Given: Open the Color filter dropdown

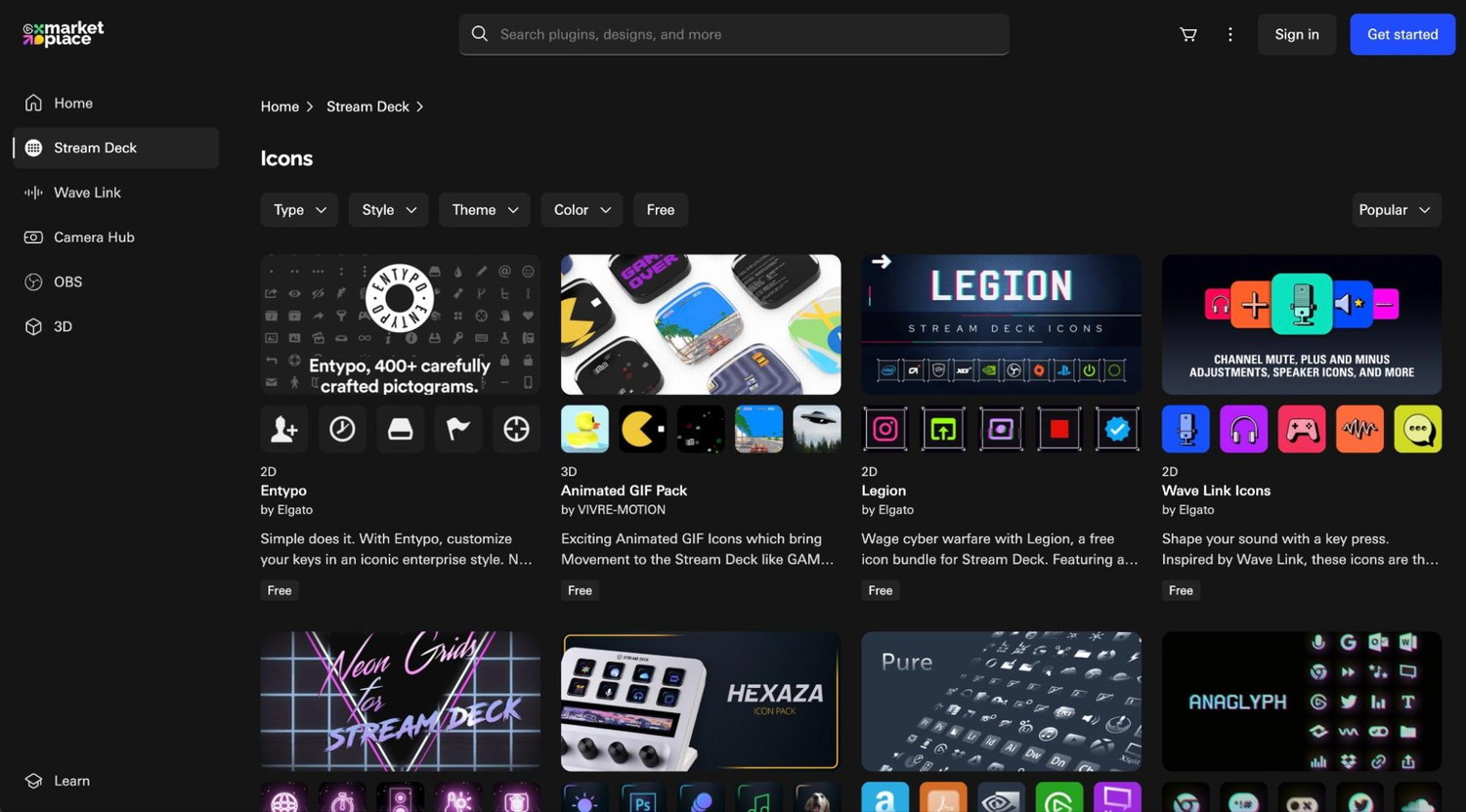Looking at the screenshot, I should 582,210.
